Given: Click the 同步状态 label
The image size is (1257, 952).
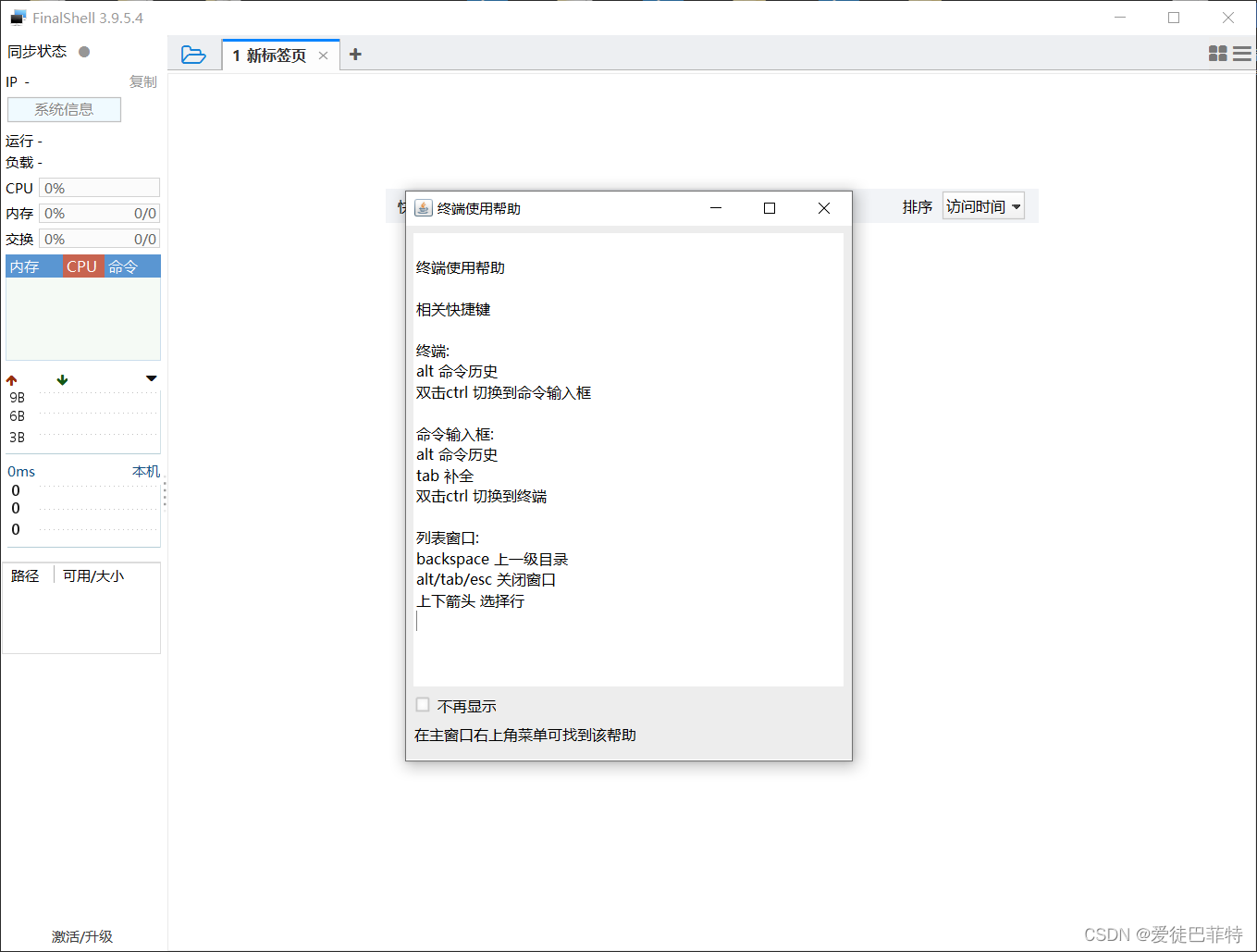Looking at the screenshot, I should (38, 51).
